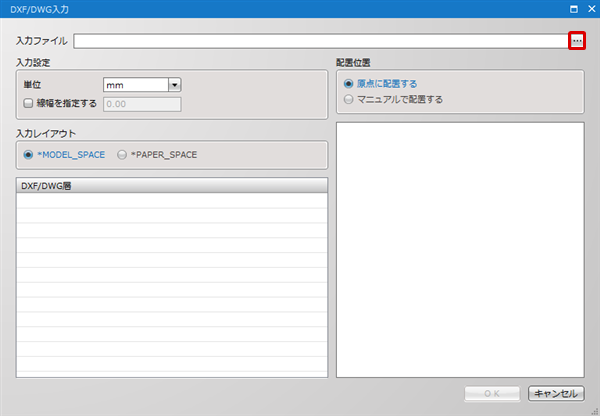Open the 単位 dropdown arrow

pyautogui.click(x=174, y=86)
